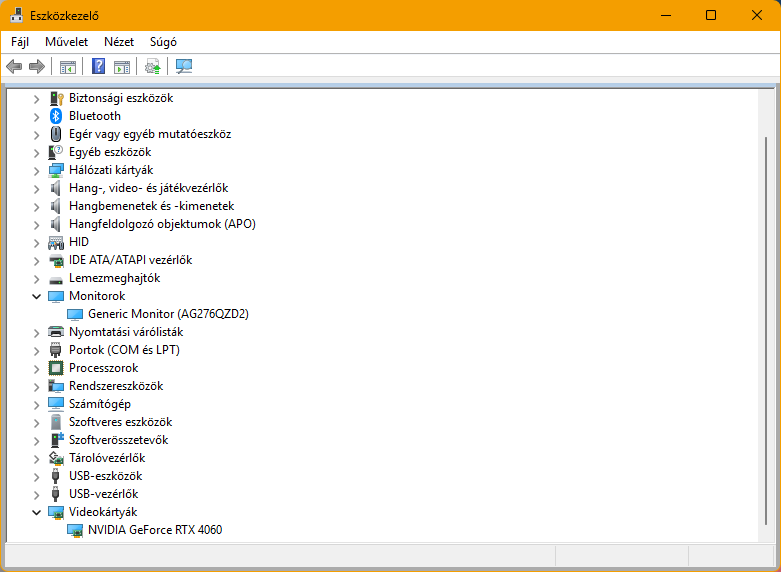Collapse the Videokártyák category
The image size is (781, 572).
(37, 512)
